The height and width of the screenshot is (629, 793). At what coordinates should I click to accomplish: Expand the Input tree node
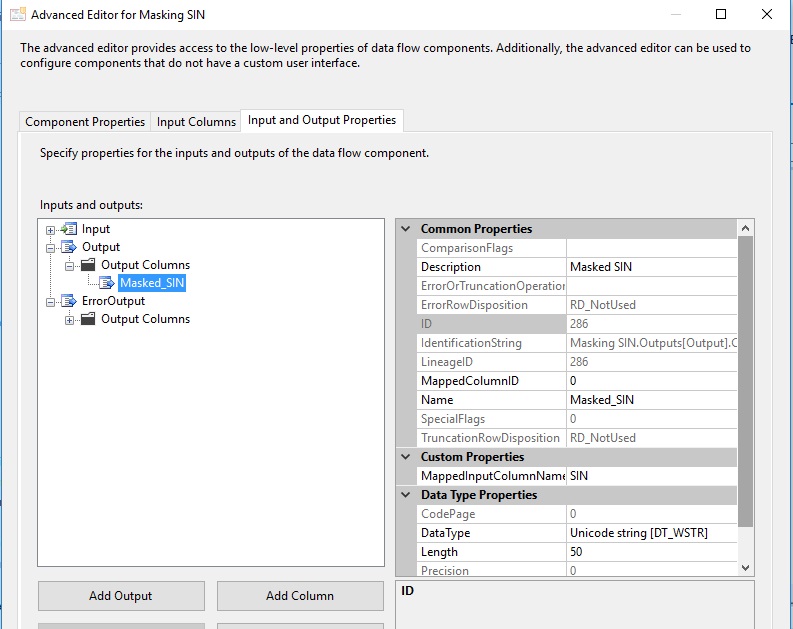pyautogui.click(x=50, y=230)
